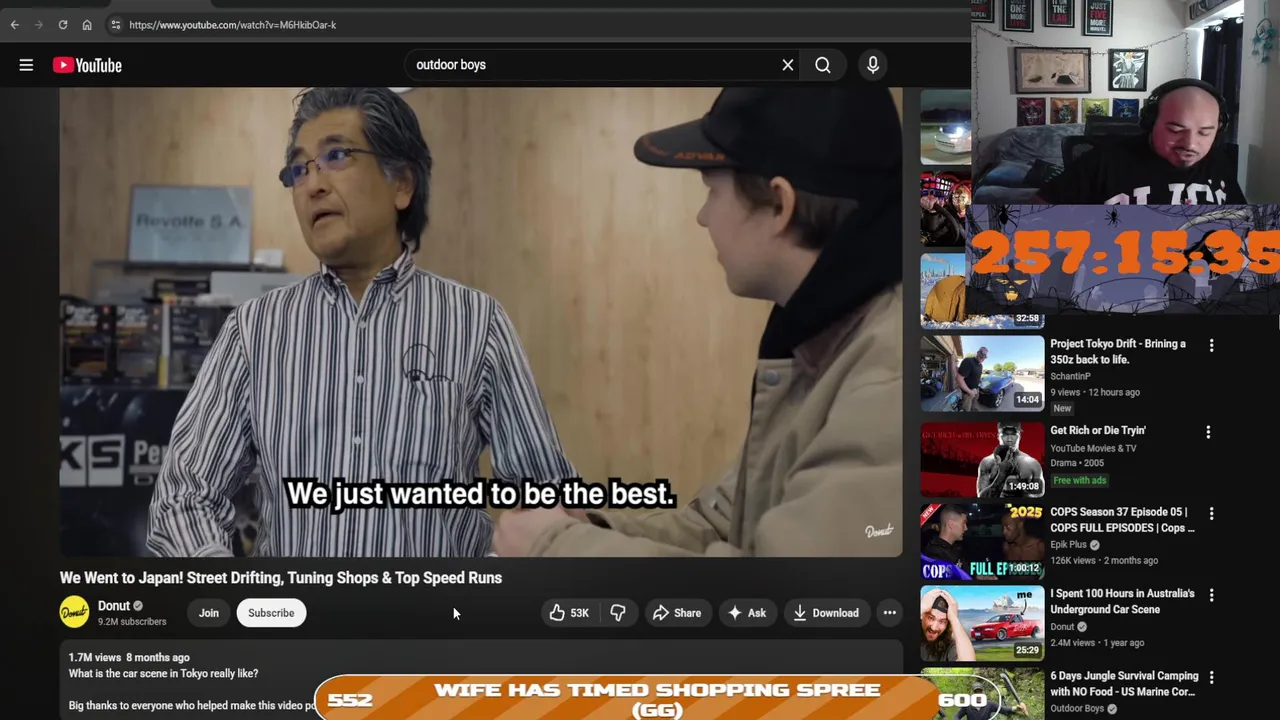Image resolution: width=1280 pixels, height=720 pixels.
Task: Click the main video player
Action: click(x=481, y=322)
